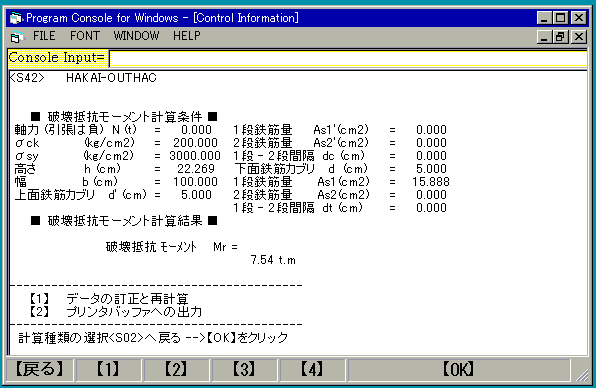Click the 計算種類の選択<S02>へ戻る instruction line
This screenshot has width=596, height=388.
pyautogui.click(x=153, y=337)
